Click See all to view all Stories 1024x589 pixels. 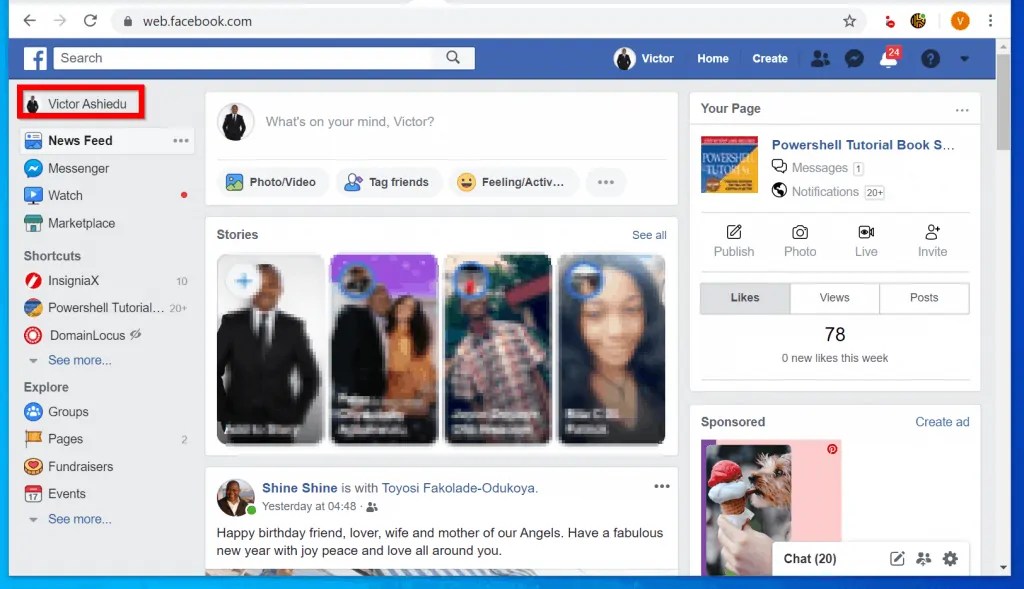click(648, 234)
